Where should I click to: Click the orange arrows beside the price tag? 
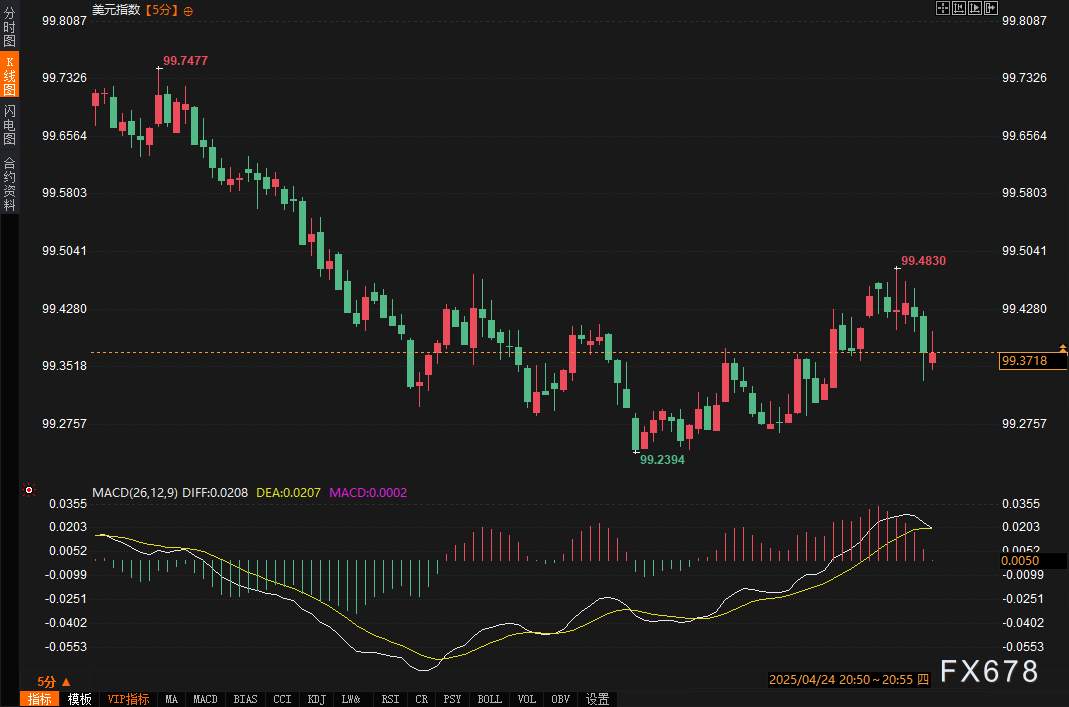click(x=1063, y=349)
